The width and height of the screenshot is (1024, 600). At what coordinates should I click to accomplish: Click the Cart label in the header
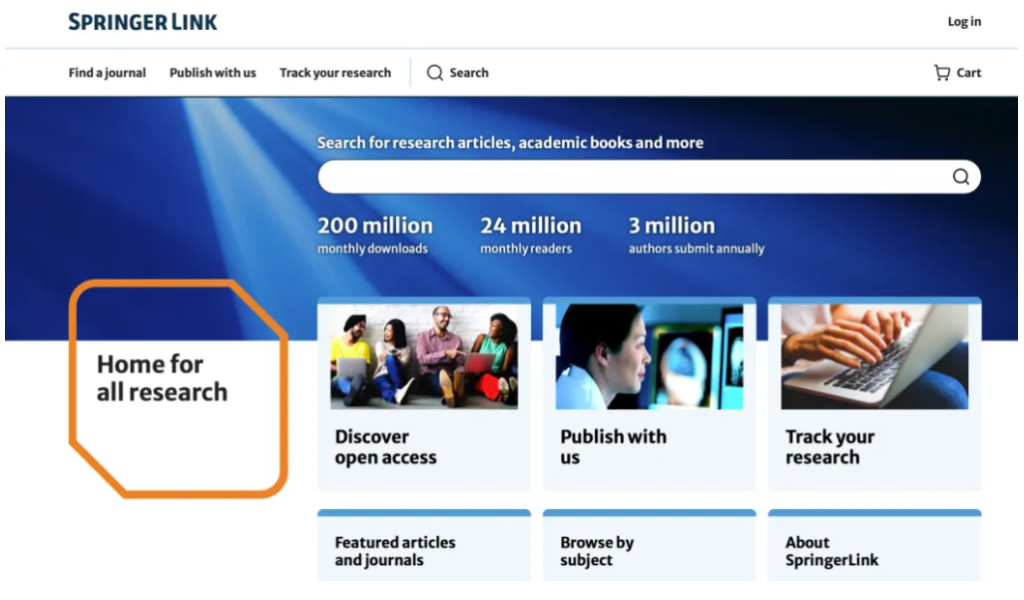point(968,73)
